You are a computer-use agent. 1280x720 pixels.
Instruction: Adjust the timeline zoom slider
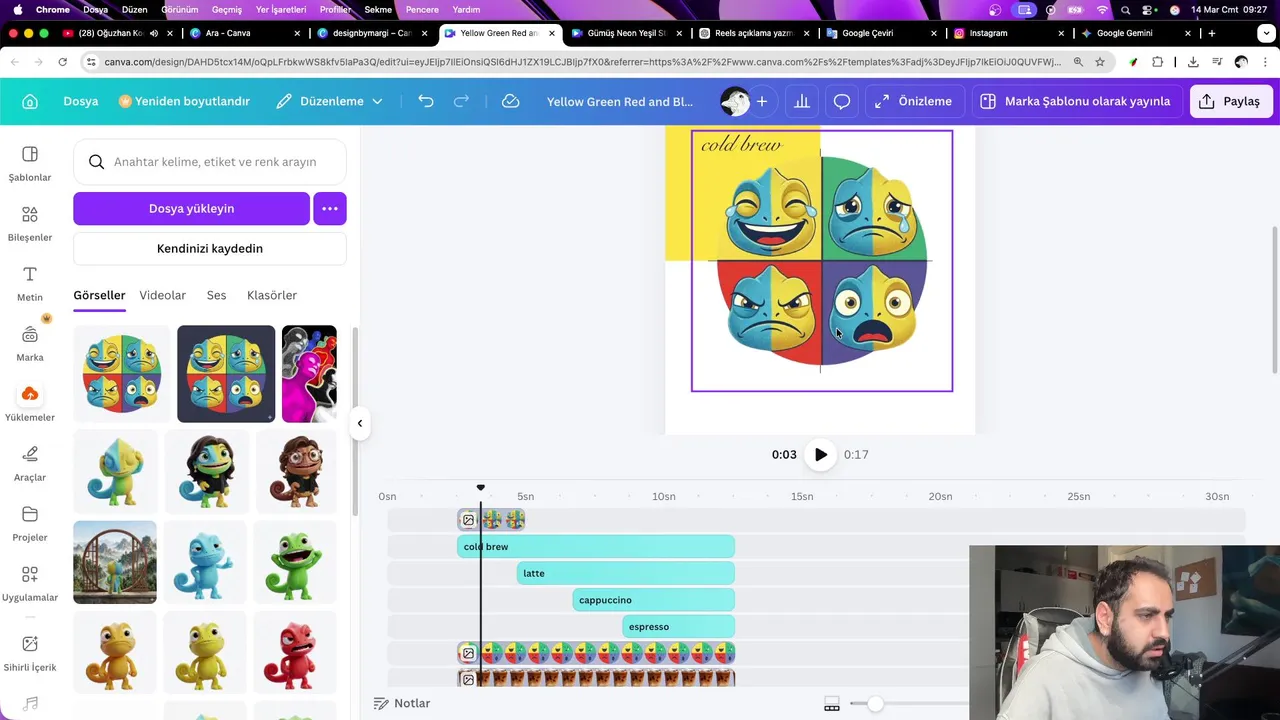875,704
